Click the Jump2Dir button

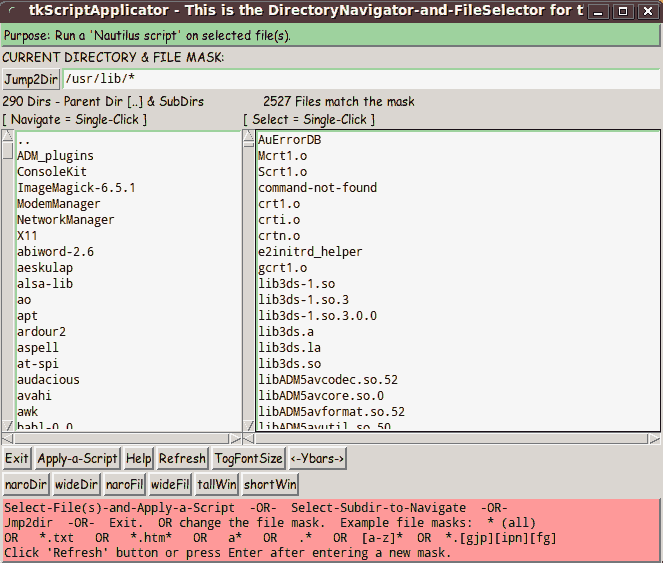coord(31,79)
